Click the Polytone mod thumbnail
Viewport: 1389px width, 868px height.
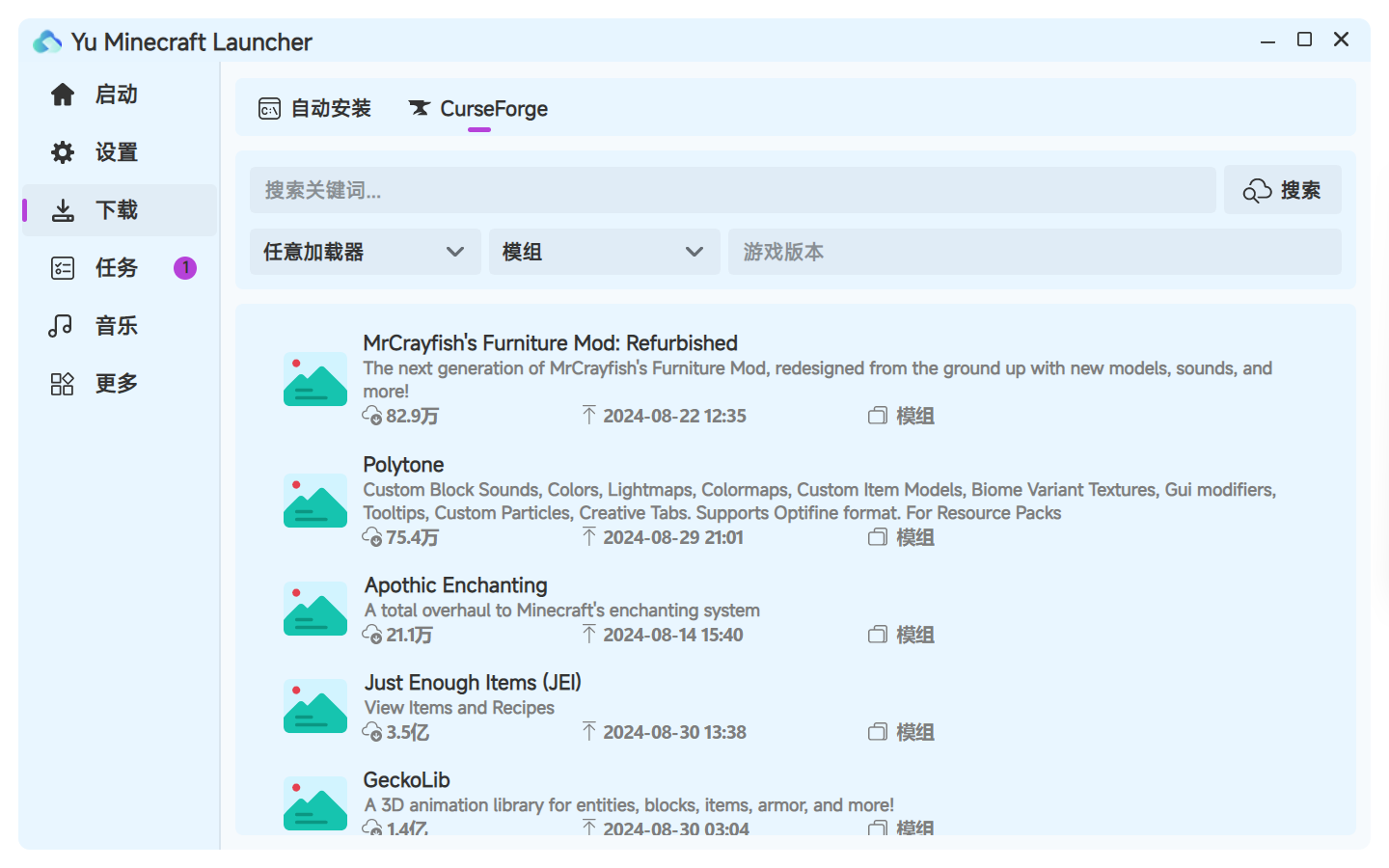tap(315, 501)
